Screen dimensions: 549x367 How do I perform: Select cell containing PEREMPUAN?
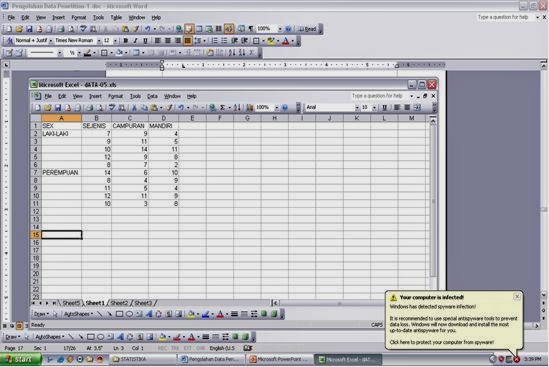click(x=61, y=173)
